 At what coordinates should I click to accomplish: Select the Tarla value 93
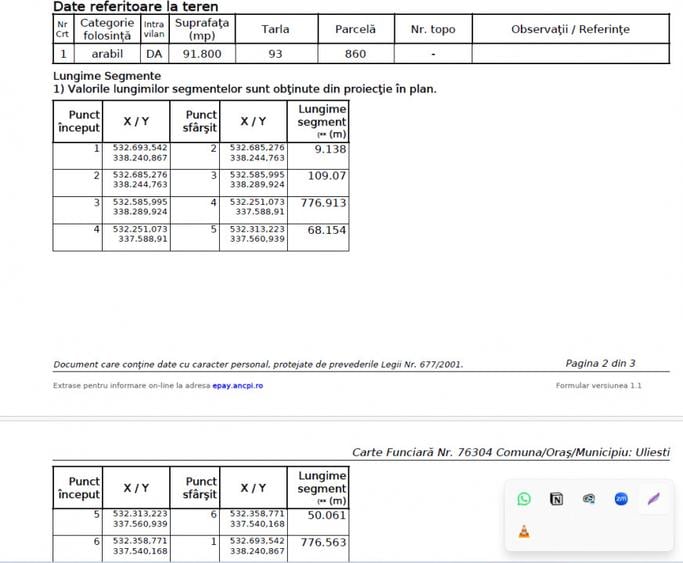click(x=275, y=54)
